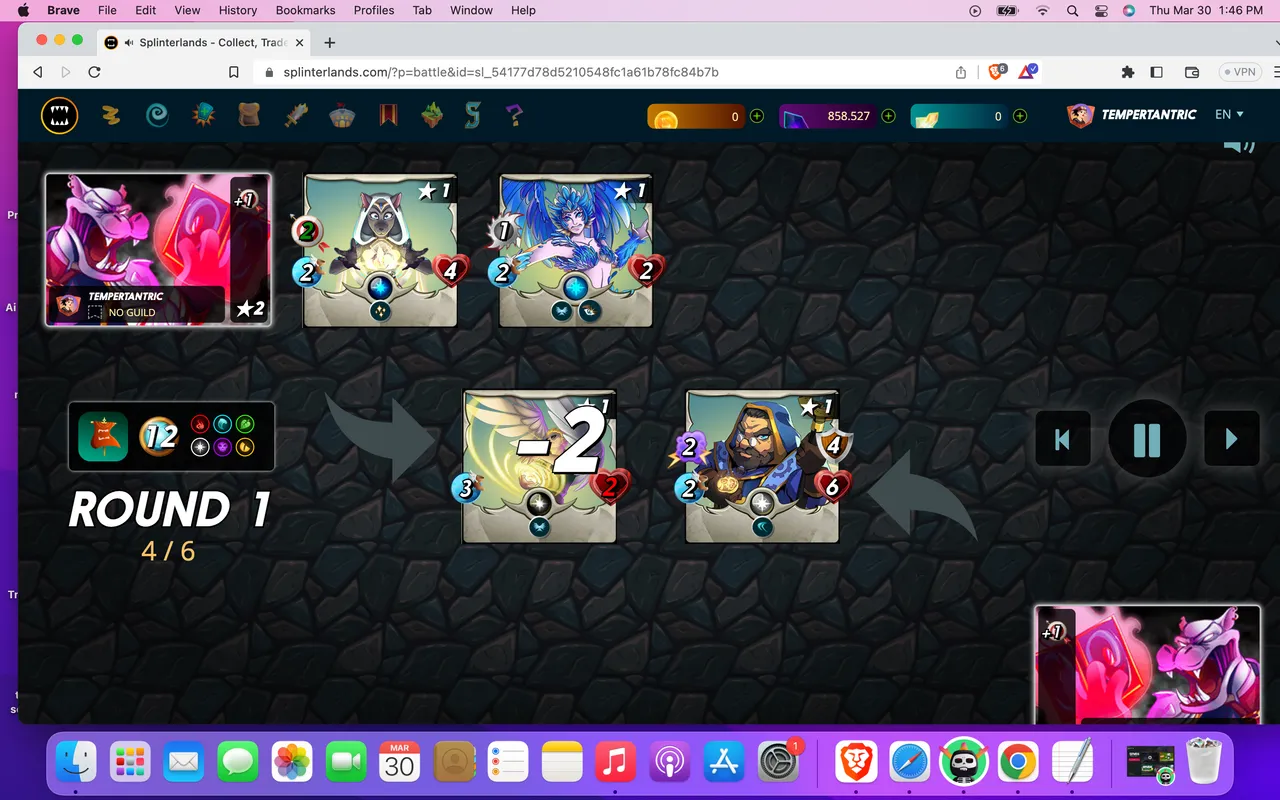Open Brave Shields lion icon
1280x800 pixels.
997,71
